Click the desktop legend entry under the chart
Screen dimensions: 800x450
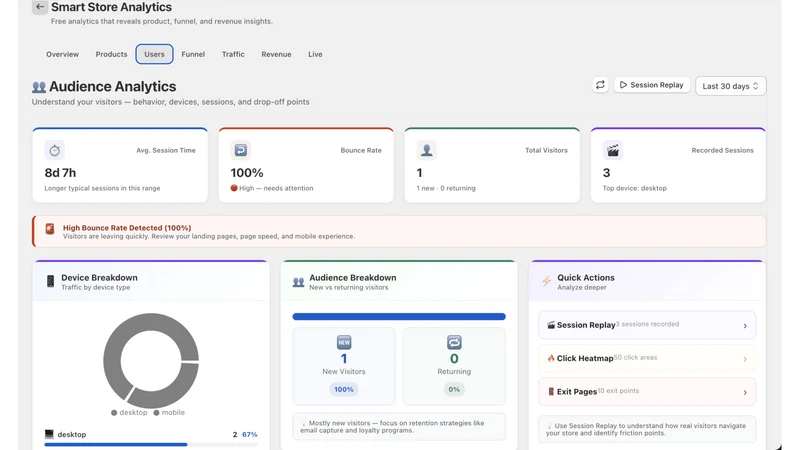(129, 412)
